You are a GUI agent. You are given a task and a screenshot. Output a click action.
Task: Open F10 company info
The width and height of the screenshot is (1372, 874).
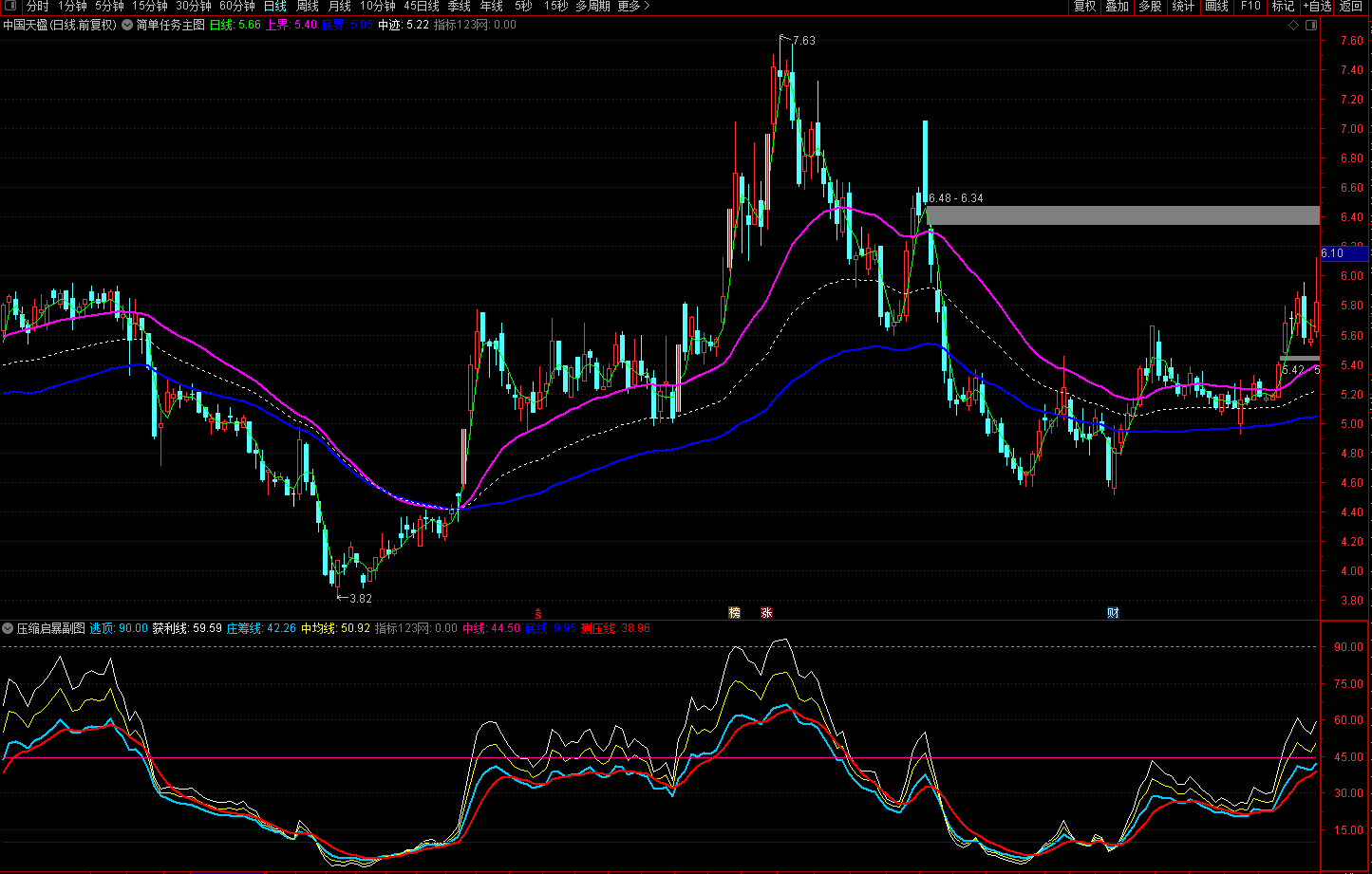coord(1250,6)
